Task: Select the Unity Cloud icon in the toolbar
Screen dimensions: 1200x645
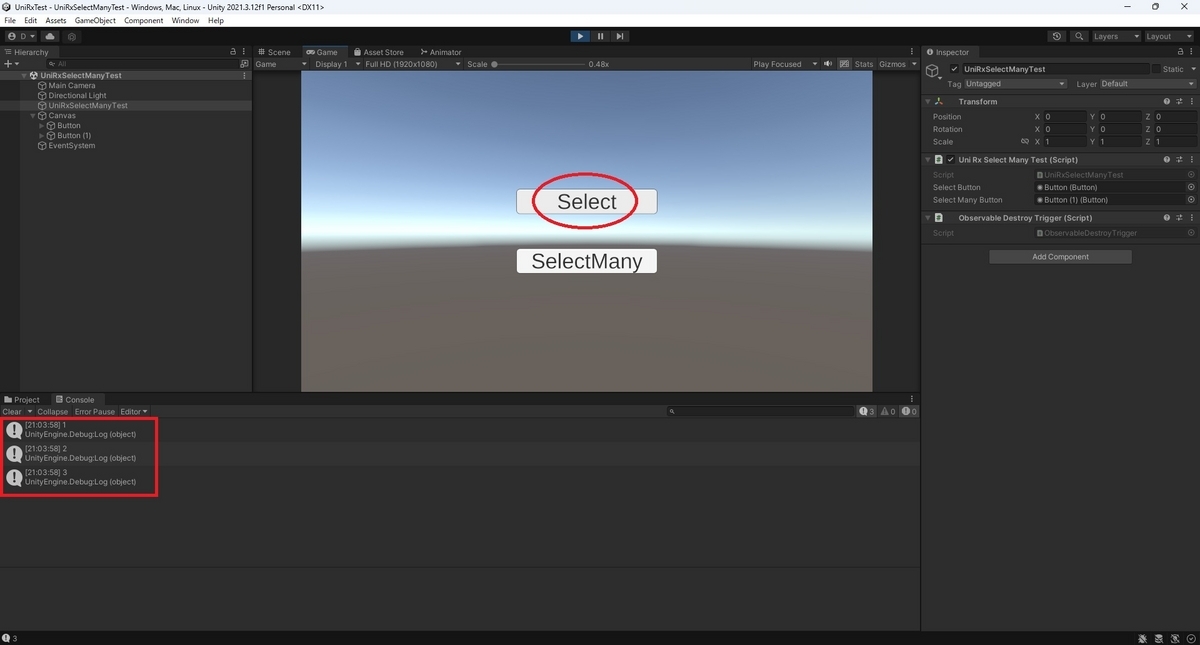Action: (49, 36)
